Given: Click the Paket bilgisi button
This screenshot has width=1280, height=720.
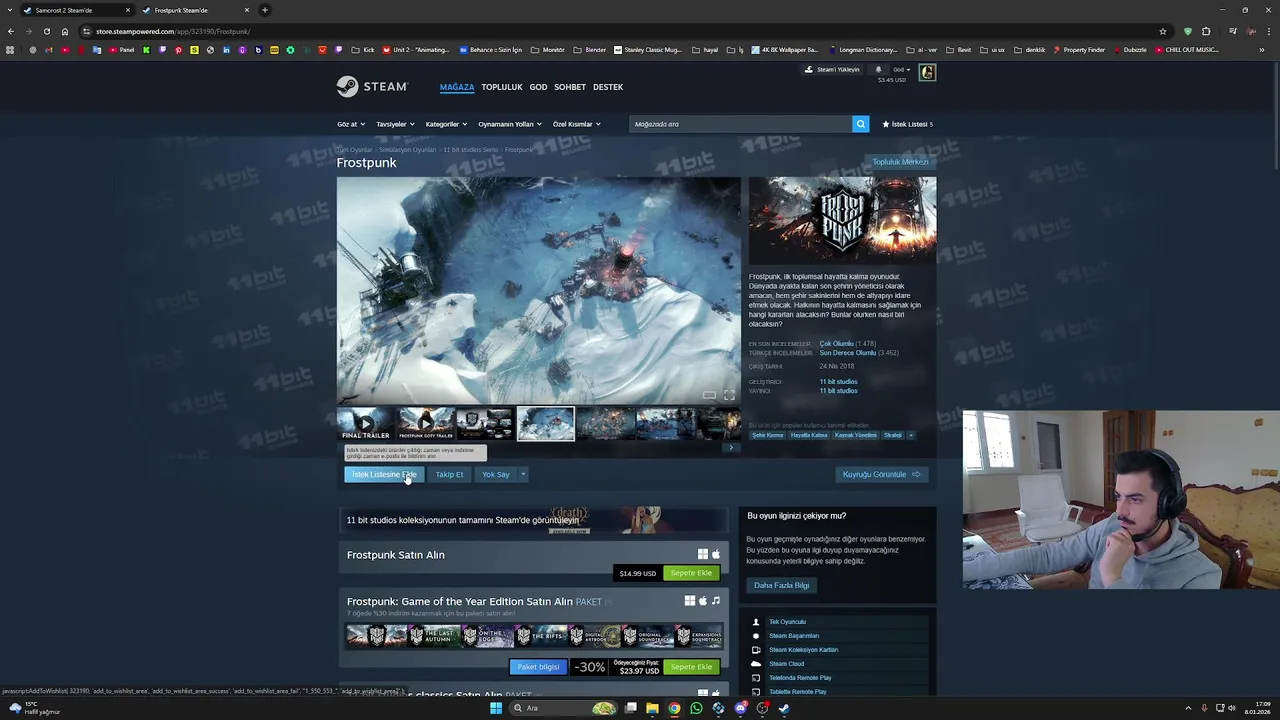Looking at the screenshot, I should [538, 667].
